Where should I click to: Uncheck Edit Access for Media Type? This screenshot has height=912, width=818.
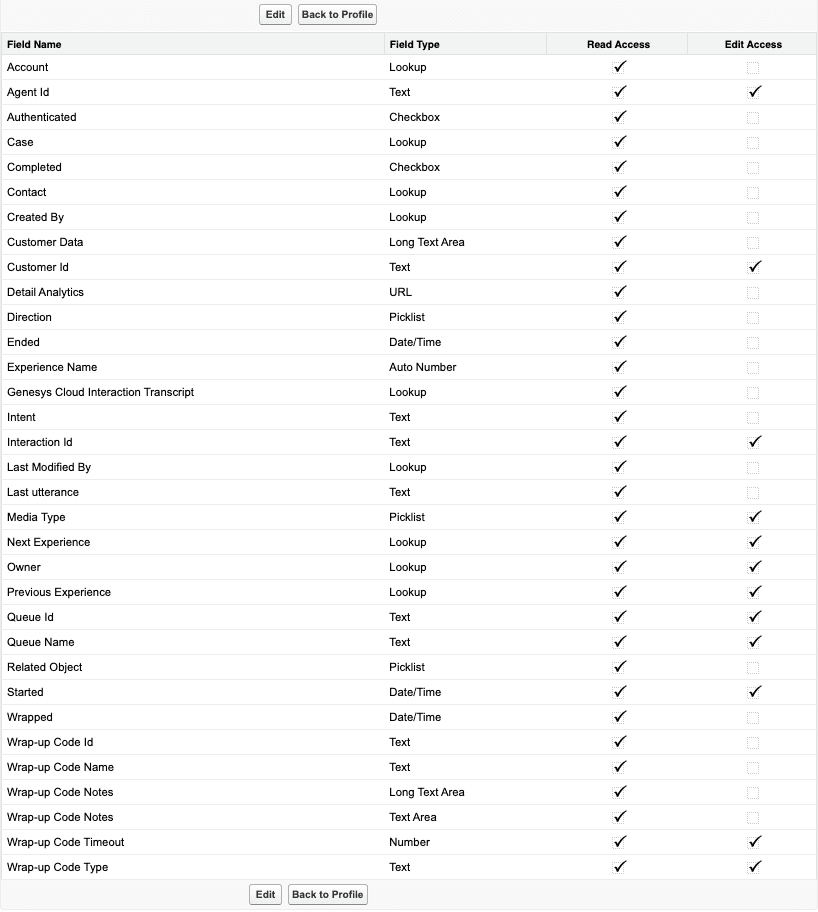click(x=754, y=517)
